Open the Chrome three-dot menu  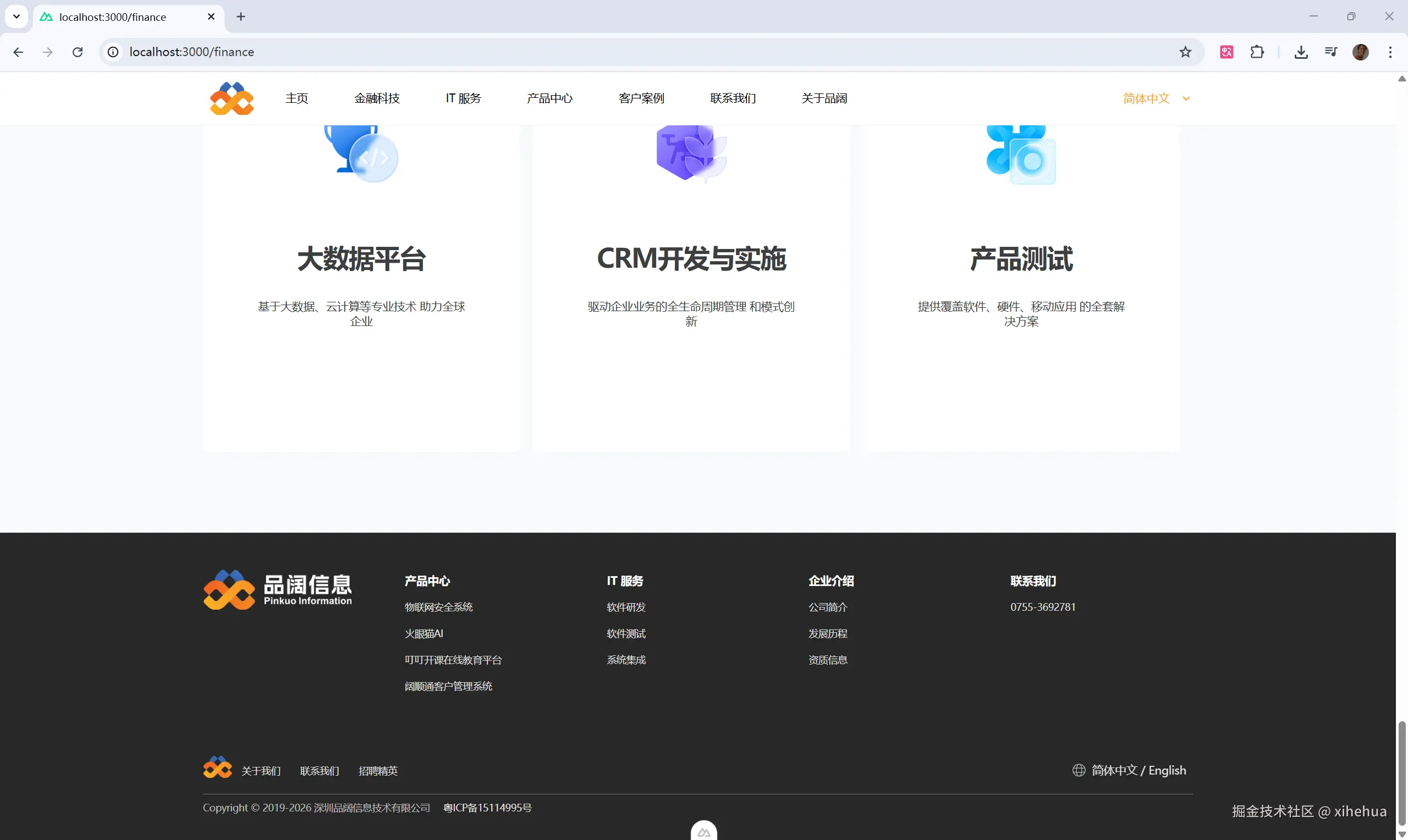coord(1390,52)
